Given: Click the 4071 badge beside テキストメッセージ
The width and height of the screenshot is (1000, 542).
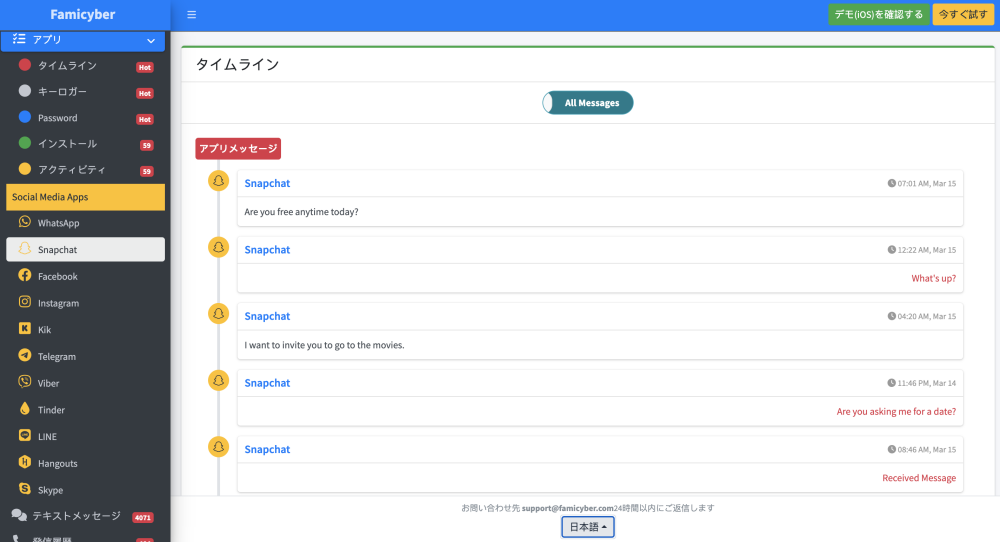Looking at the screenshot, I should [x=142, y=518].
